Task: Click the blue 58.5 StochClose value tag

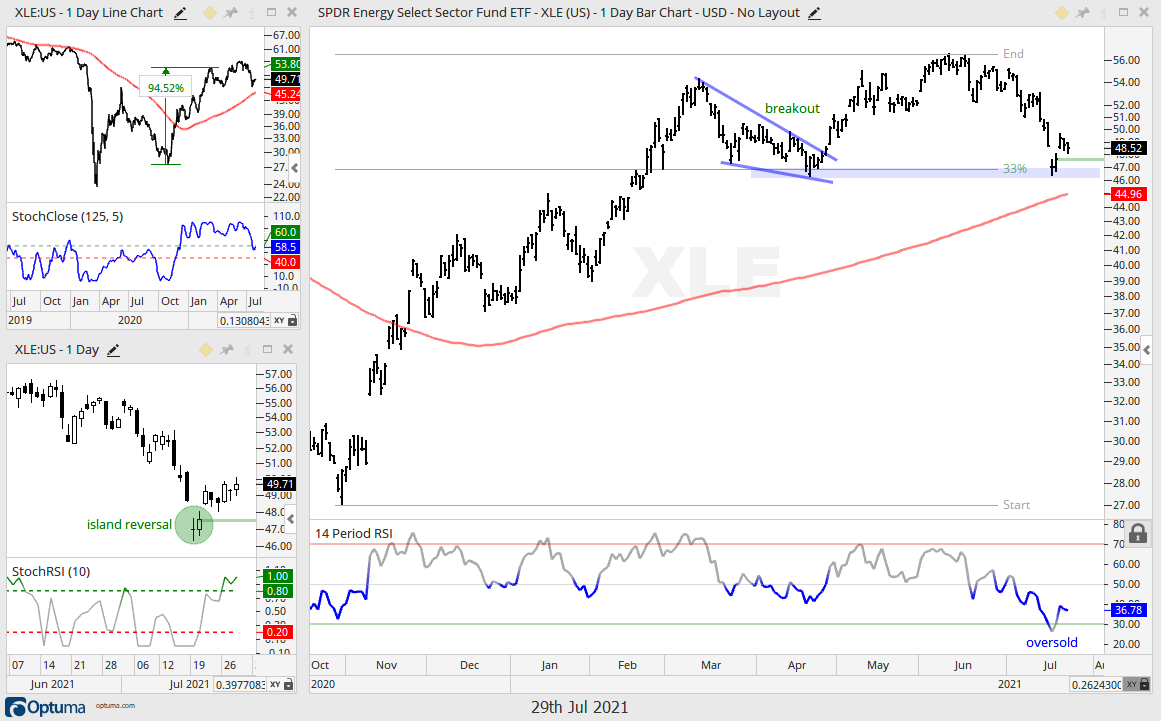Action: pyautogui.click(x=285, y=247)
